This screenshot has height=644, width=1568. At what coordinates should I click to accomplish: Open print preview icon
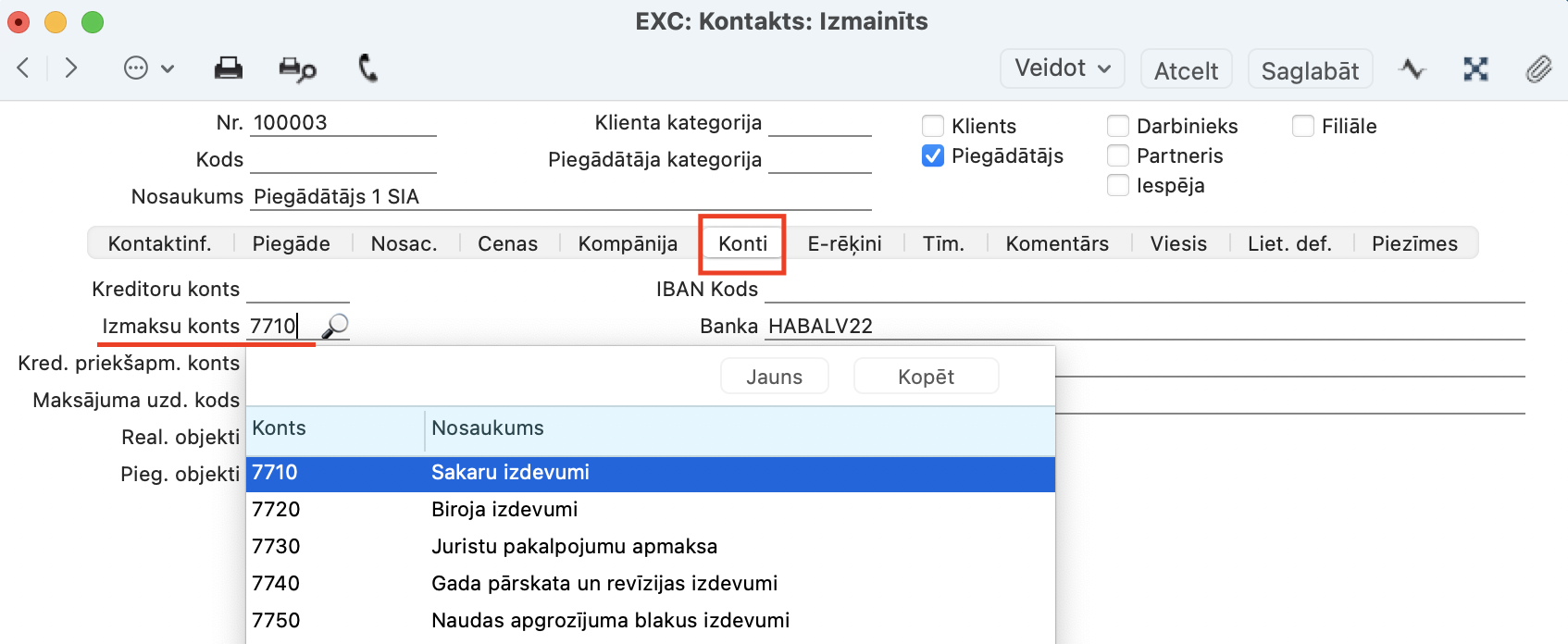point(297,69)
